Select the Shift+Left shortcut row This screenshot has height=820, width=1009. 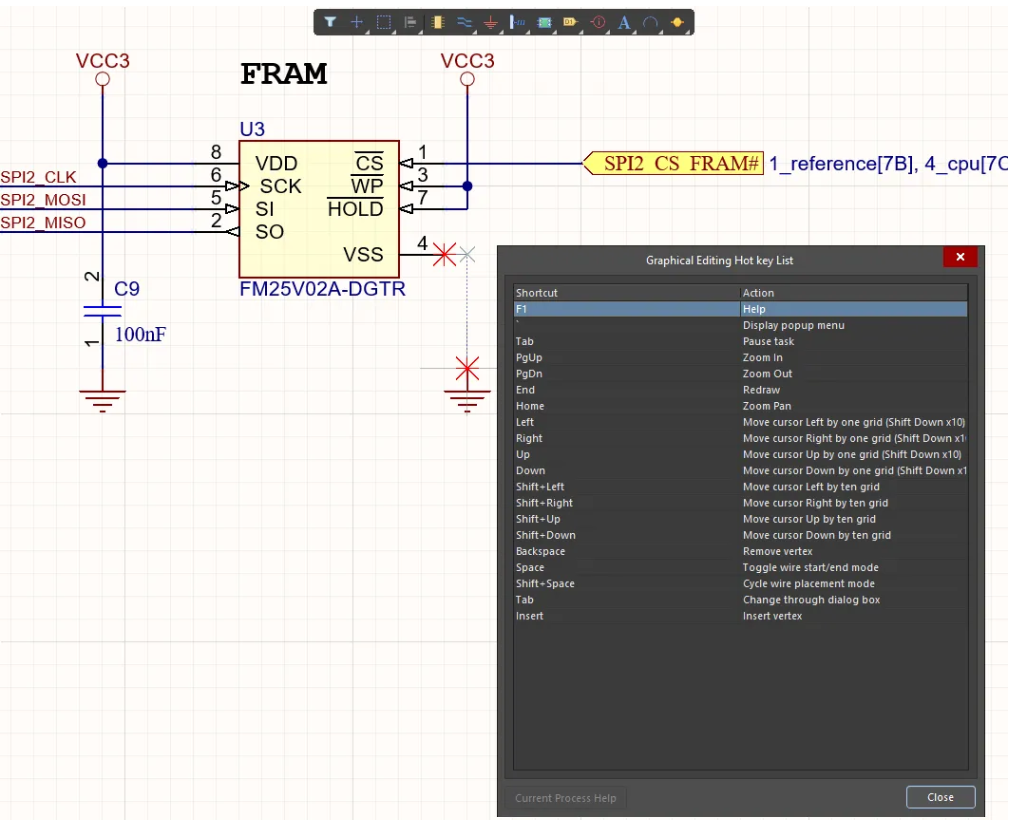pos(740,487)
